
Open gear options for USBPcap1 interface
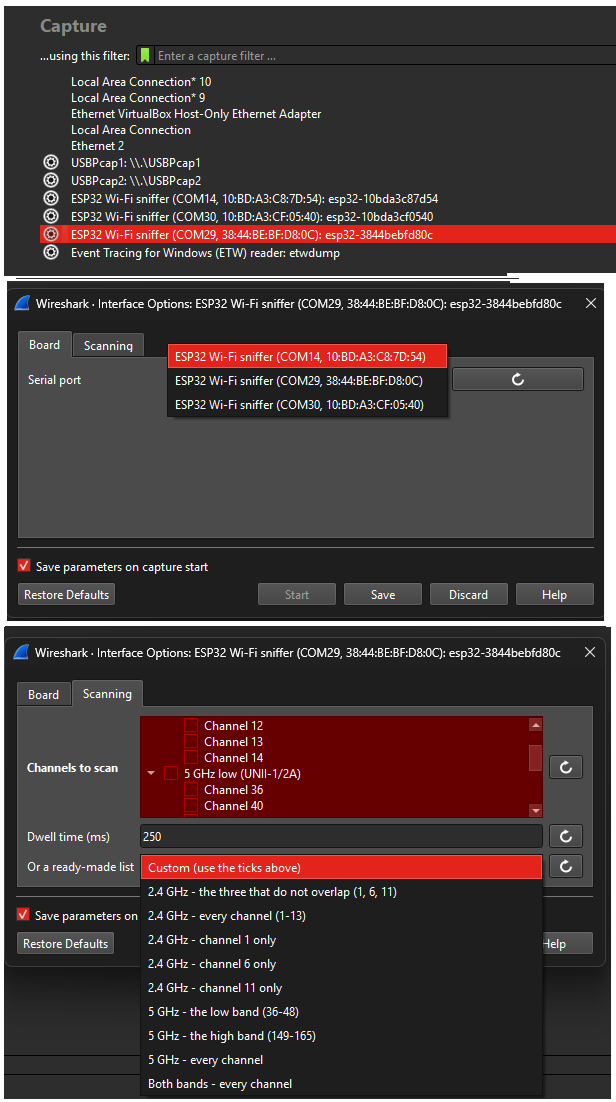51,162
